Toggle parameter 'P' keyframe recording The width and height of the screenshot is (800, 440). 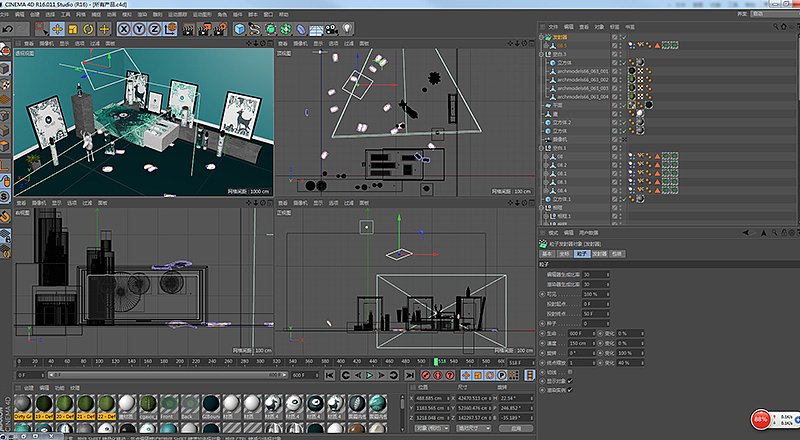[x=502, y=375]
